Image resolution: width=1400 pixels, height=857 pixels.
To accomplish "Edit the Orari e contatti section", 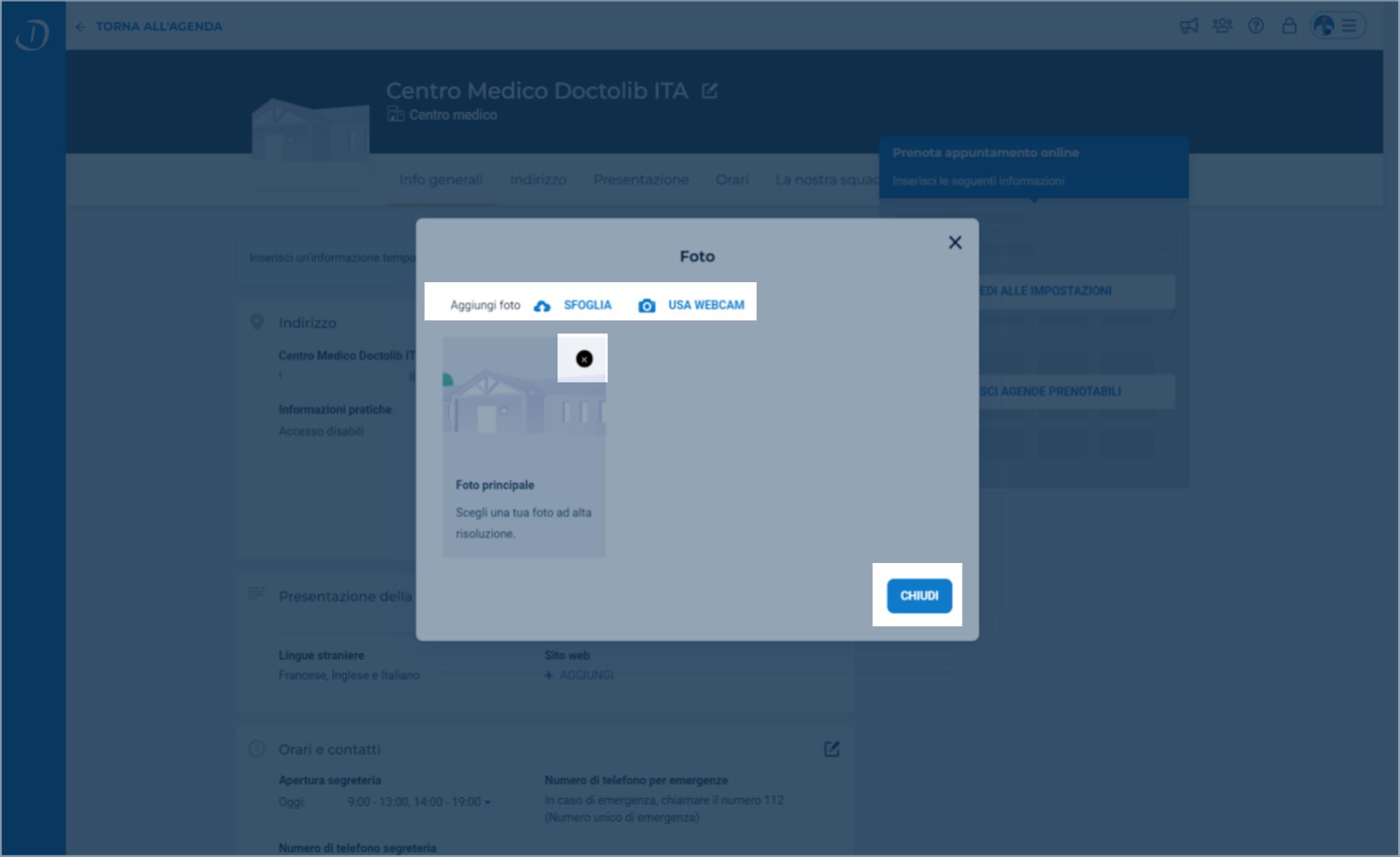I will pyautogui.click(x=832, y=749).
